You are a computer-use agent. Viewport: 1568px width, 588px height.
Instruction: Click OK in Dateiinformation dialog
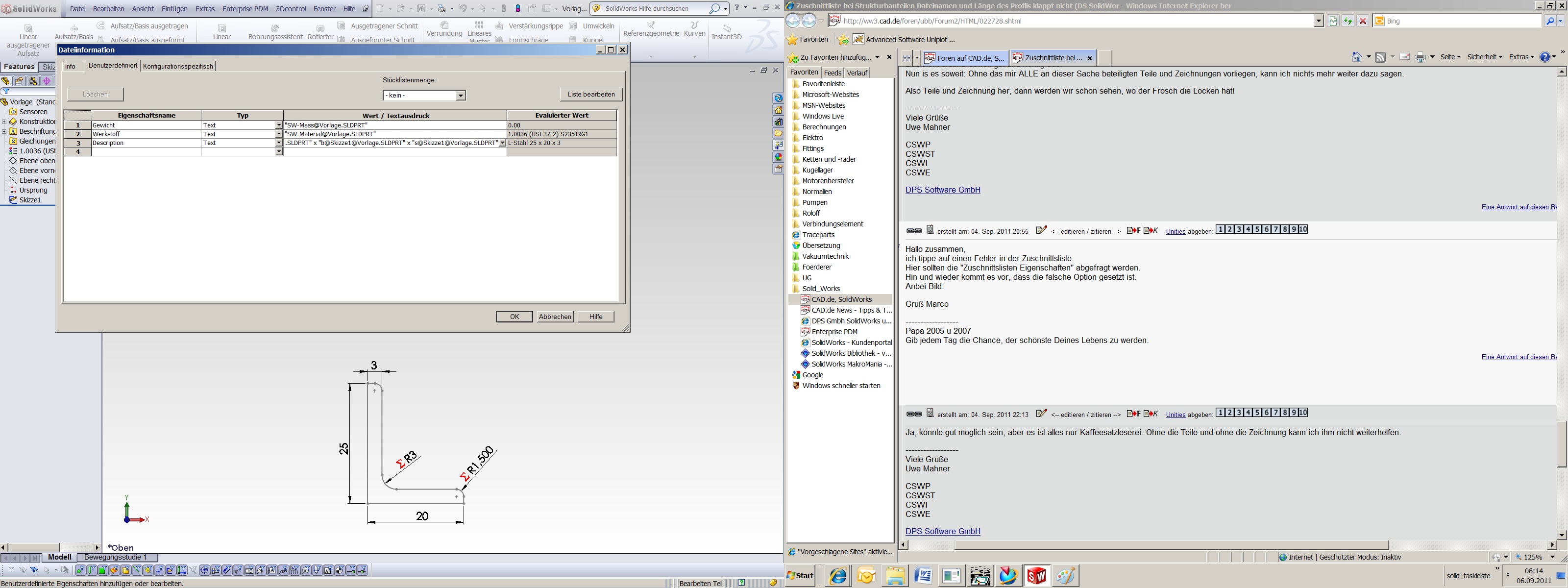point(514,317)
